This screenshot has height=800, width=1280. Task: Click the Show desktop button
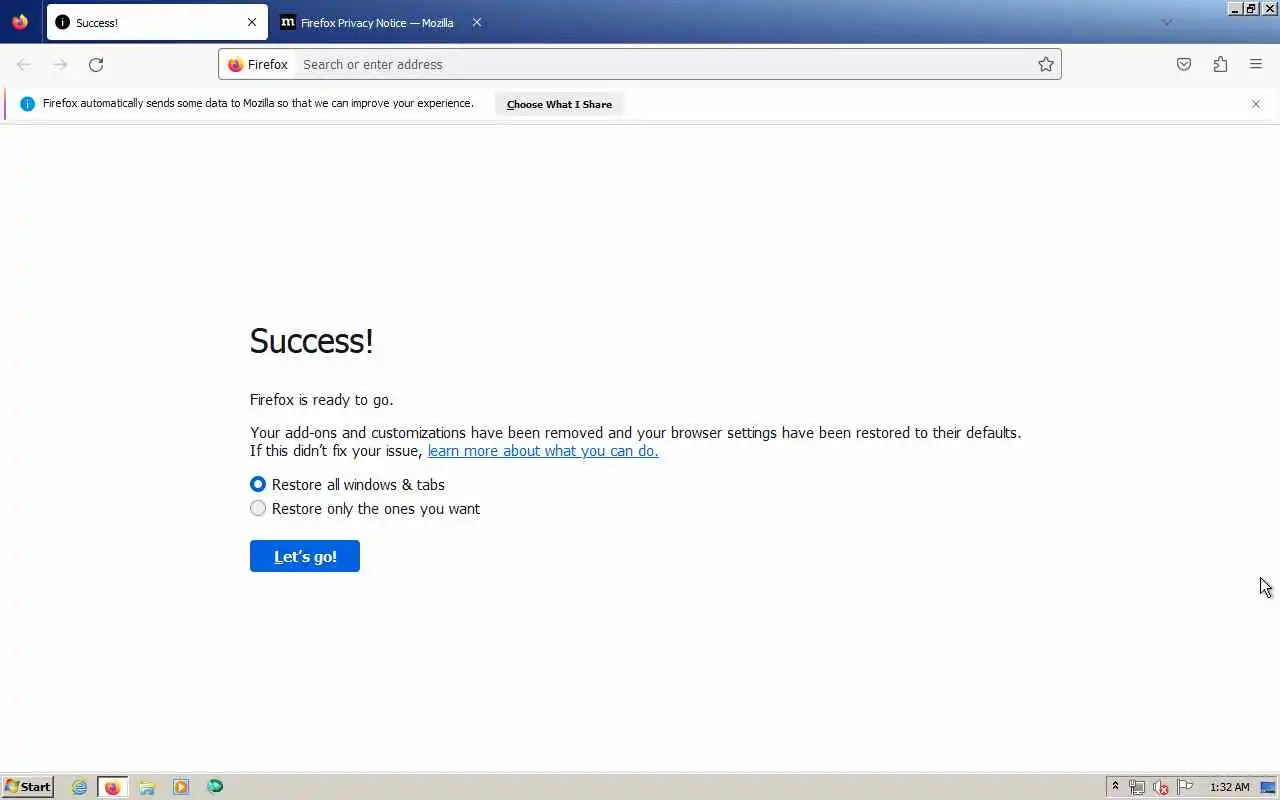click(x=1268, y=787)
